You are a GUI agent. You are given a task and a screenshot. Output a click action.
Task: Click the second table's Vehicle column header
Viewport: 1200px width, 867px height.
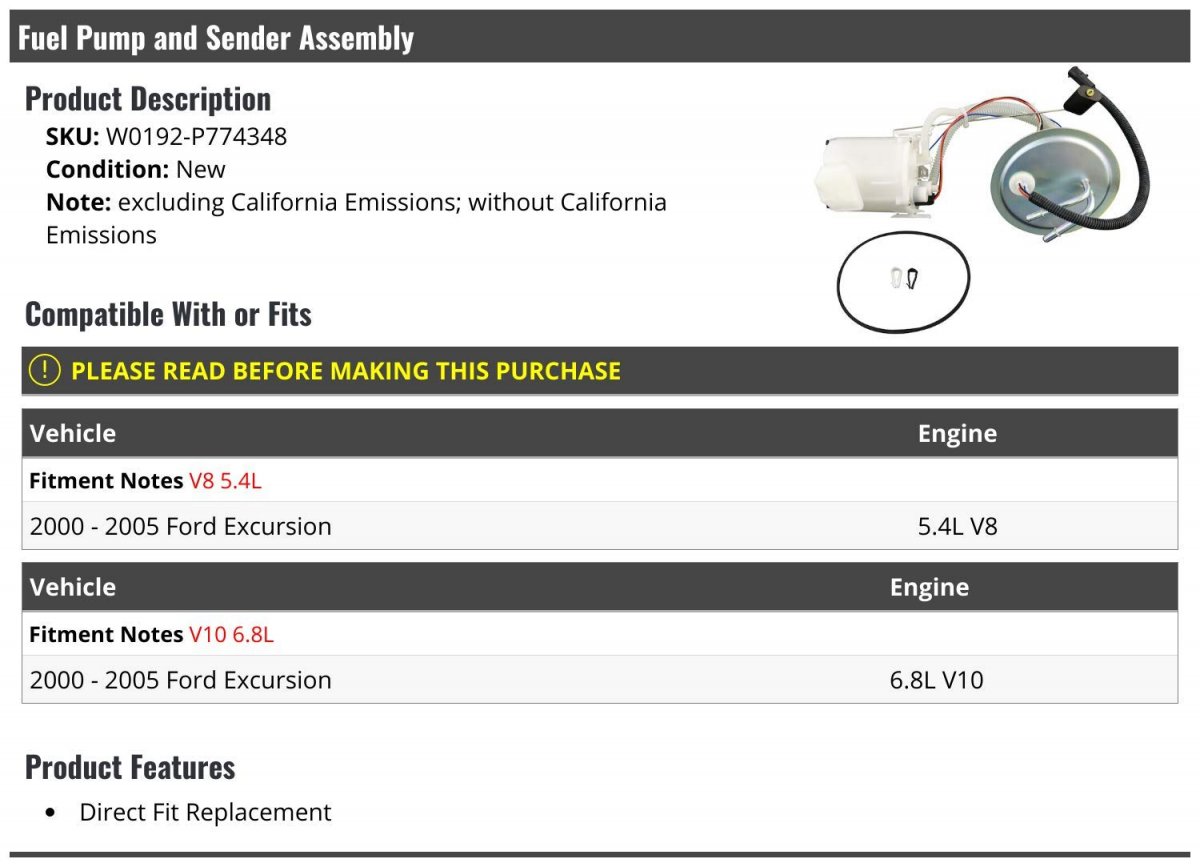click(x=73, y=587)
